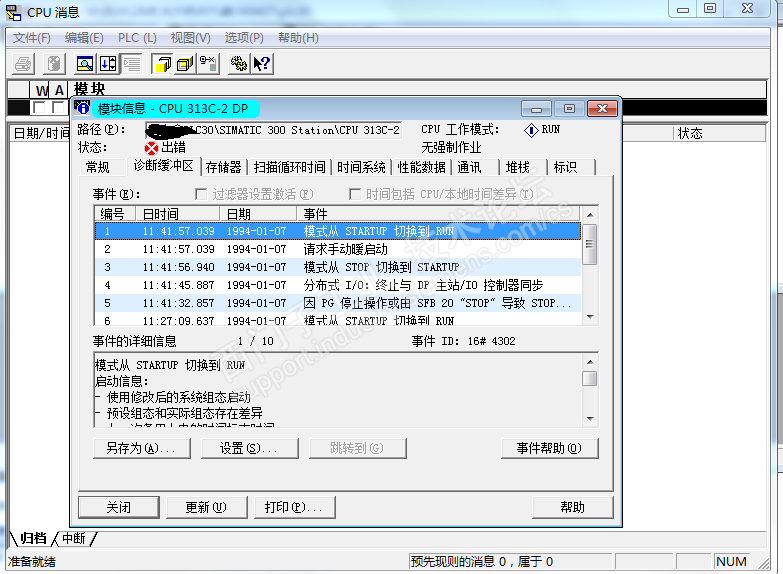Image resolution: width=783 pixels, height=574 pixels.
Task: Click detail pane scrollbar up arrow
Action: pos(590,362)
